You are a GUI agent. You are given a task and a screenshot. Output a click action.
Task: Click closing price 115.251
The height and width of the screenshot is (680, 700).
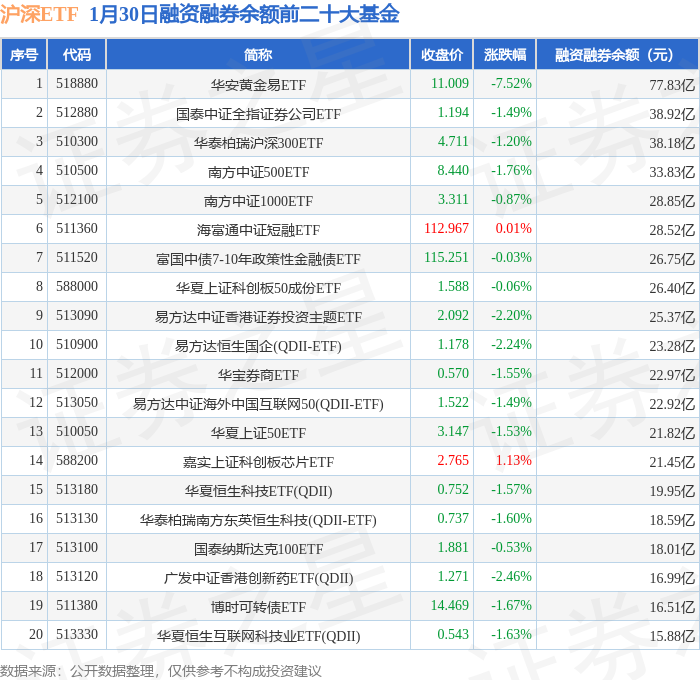tap(446, 257)
